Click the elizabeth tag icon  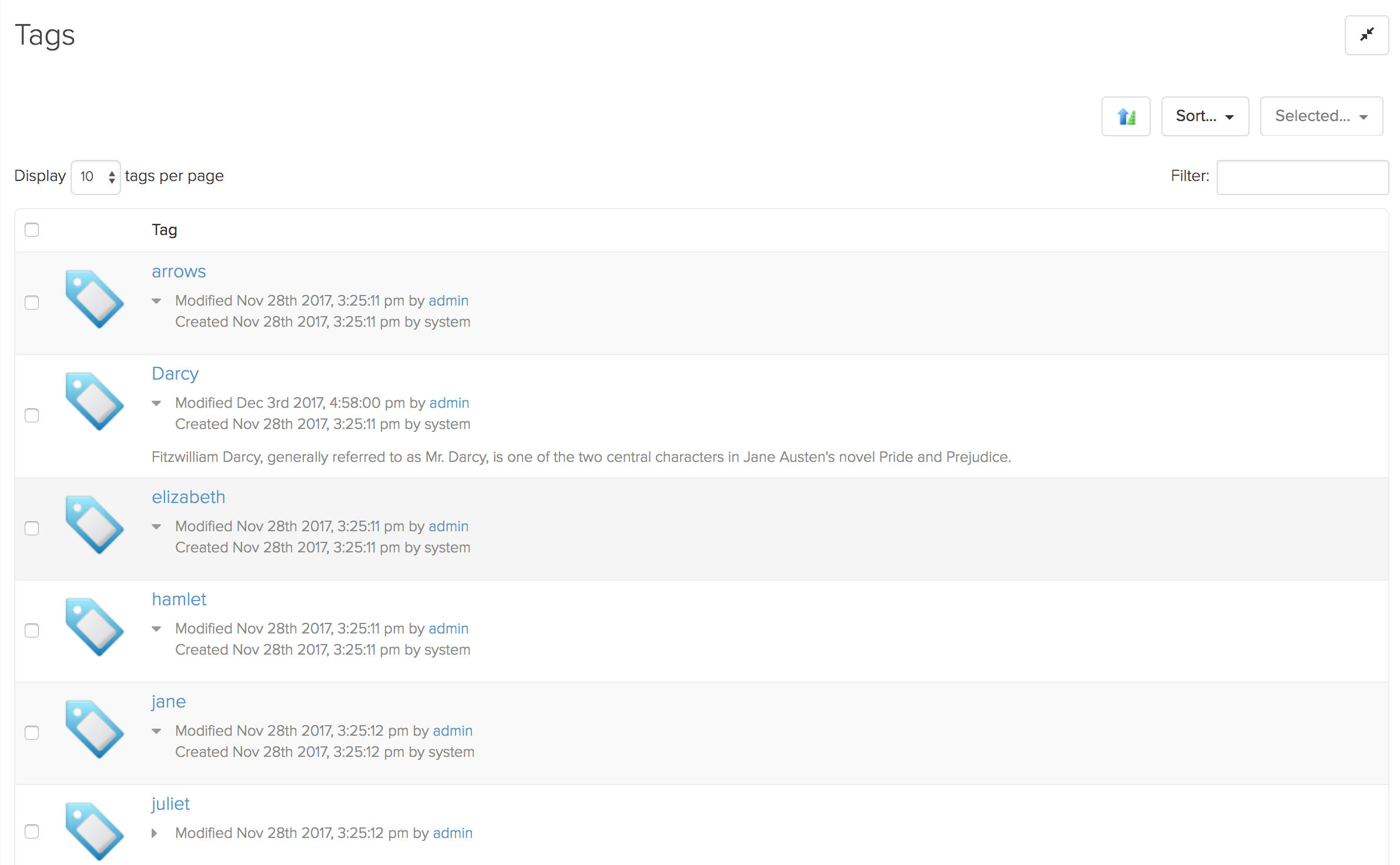tap(94, 525)
